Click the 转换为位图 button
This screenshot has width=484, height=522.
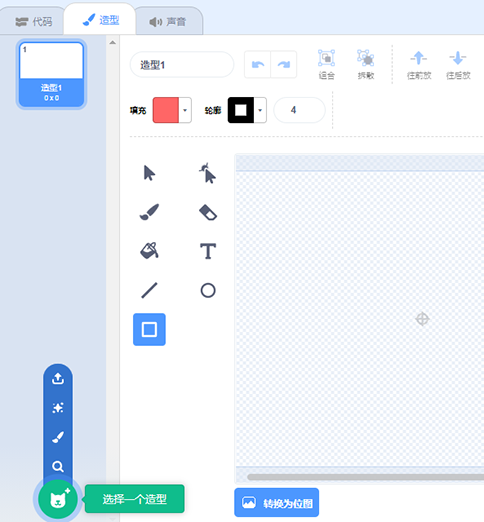tap(277, 503)
